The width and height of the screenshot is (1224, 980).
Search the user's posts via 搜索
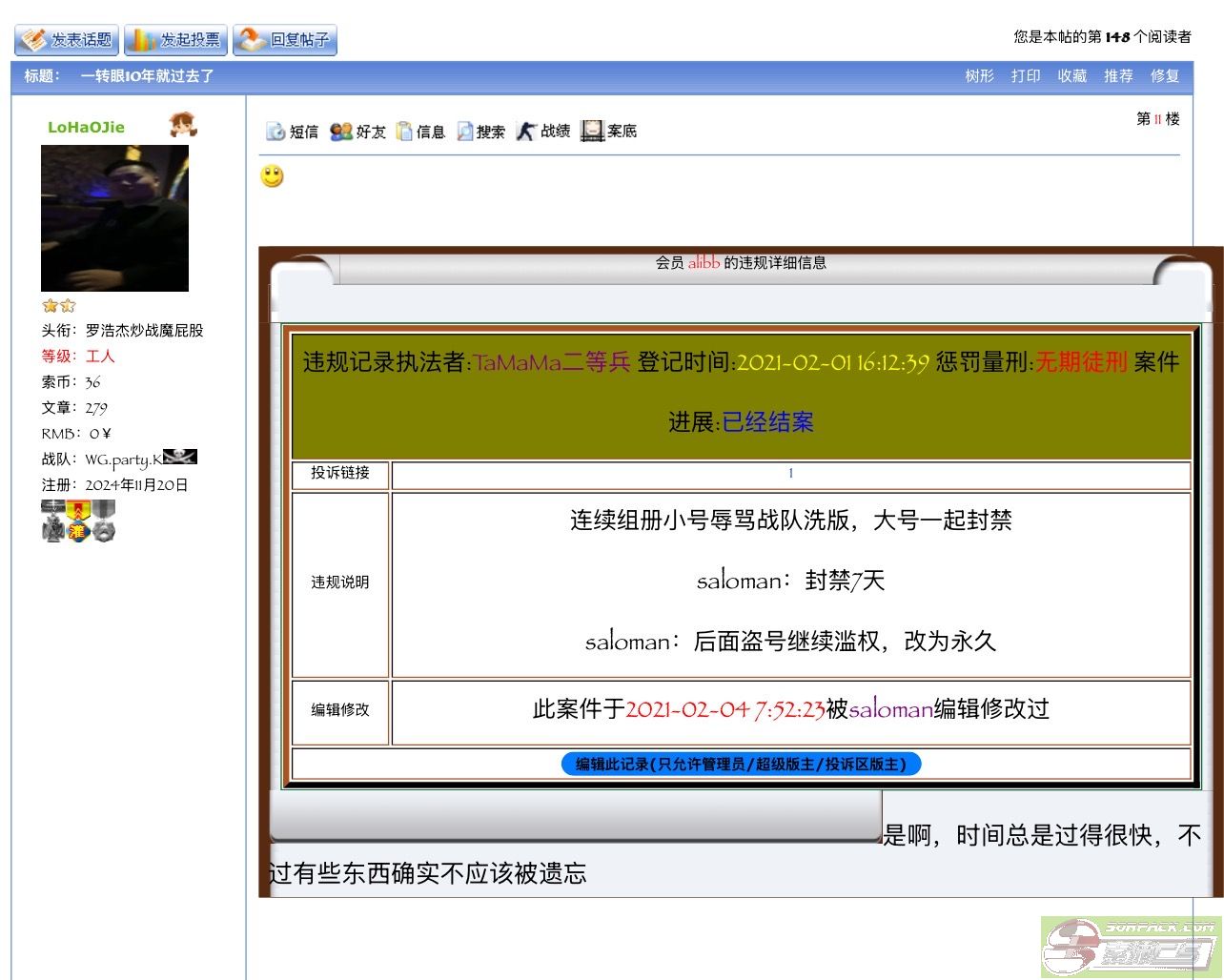(481, 132)
